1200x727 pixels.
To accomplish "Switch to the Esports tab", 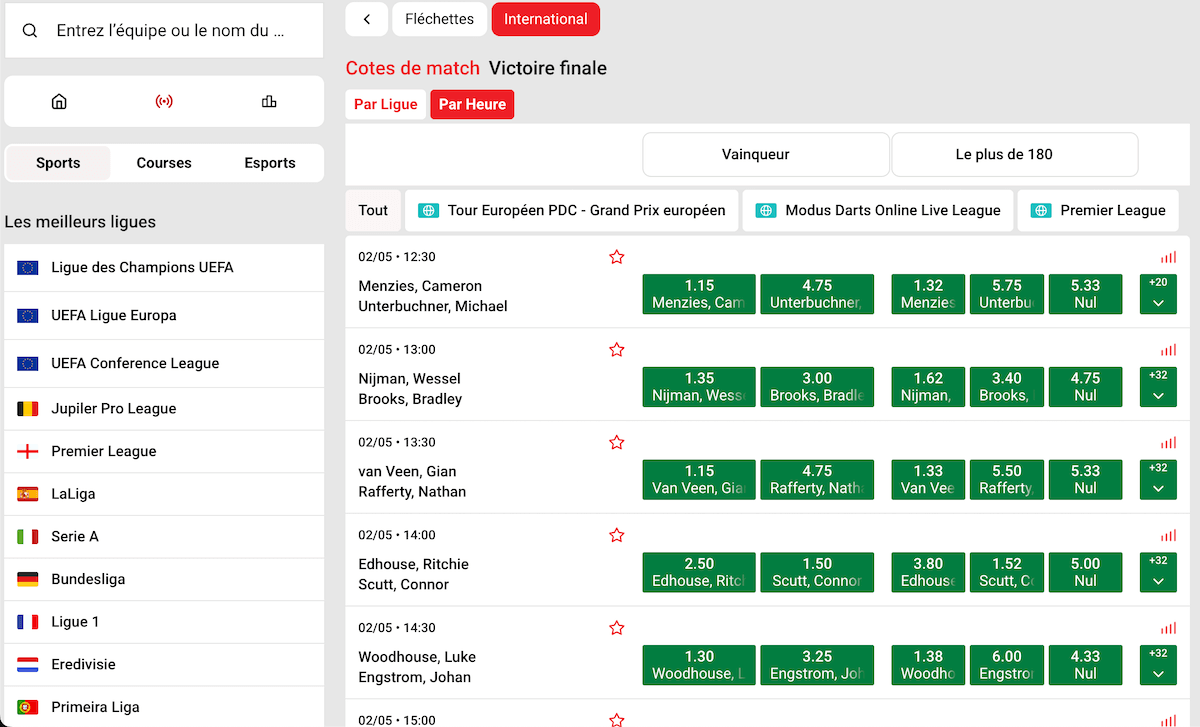I will pyautogui.click(x=270, y=163).
